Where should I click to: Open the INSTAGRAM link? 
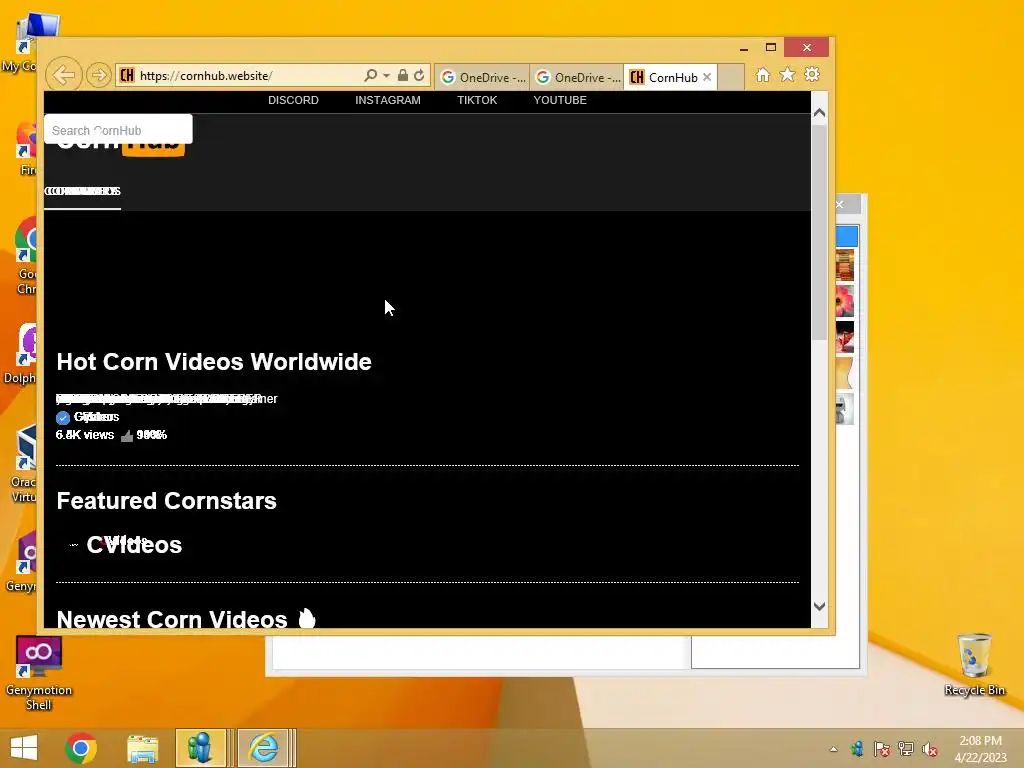pos(388,100)
